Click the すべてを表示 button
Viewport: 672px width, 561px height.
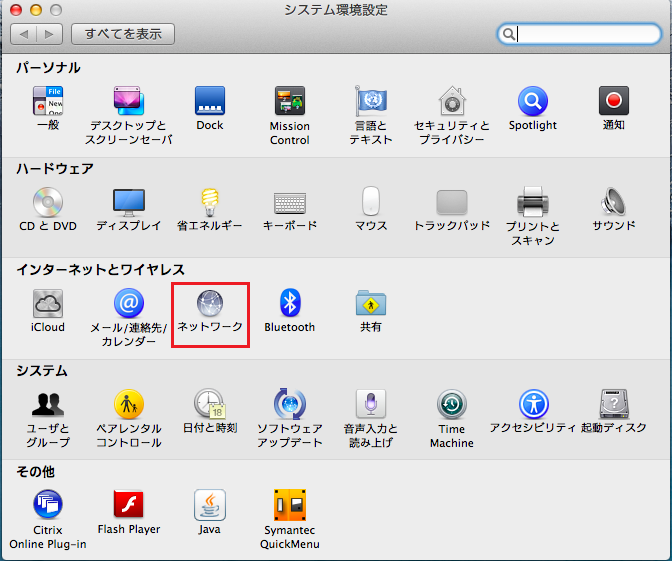(x=123, y=34)
